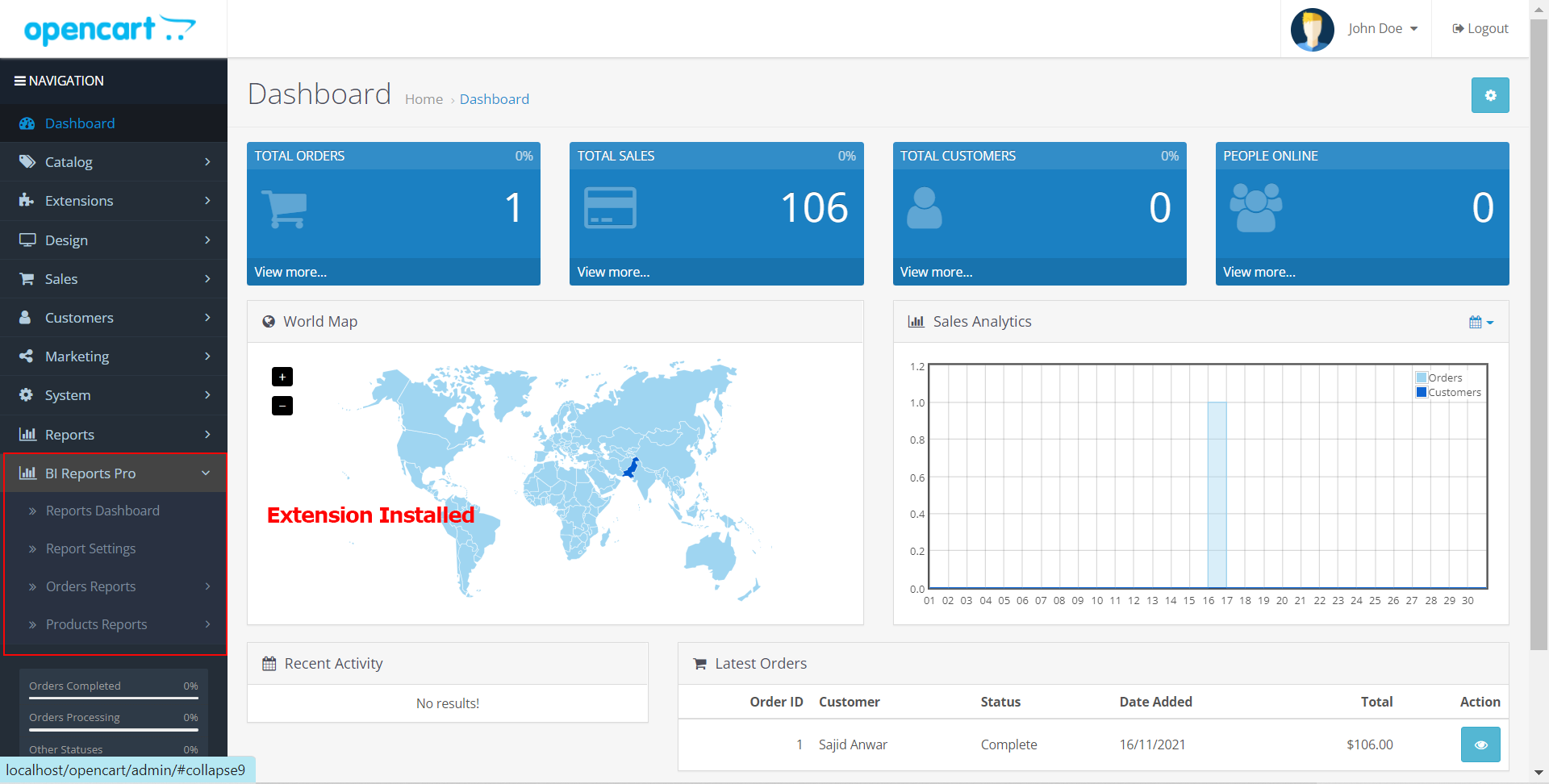View more under Total Customers
This screenshot has width=1549, height=784.
936,273
